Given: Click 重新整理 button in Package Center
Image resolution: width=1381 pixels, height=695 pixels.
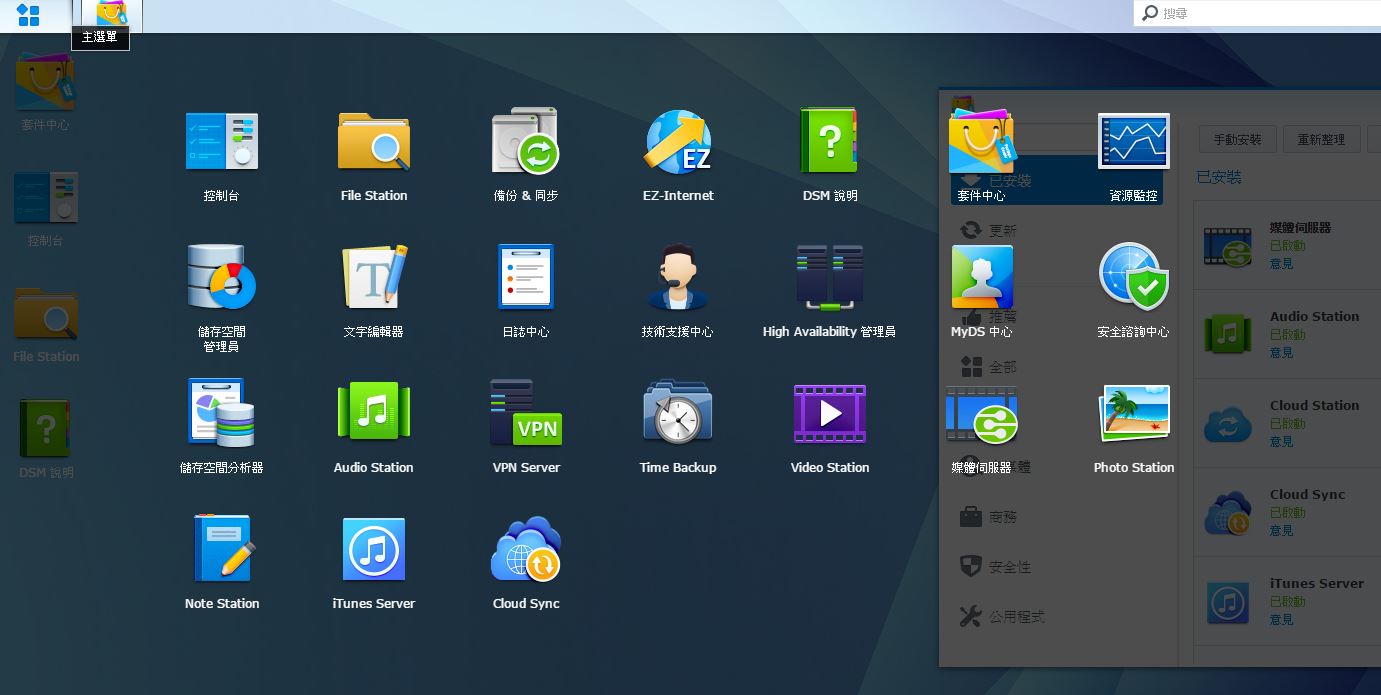Looking at the screenshot, I should click(x=1321, y=140).
